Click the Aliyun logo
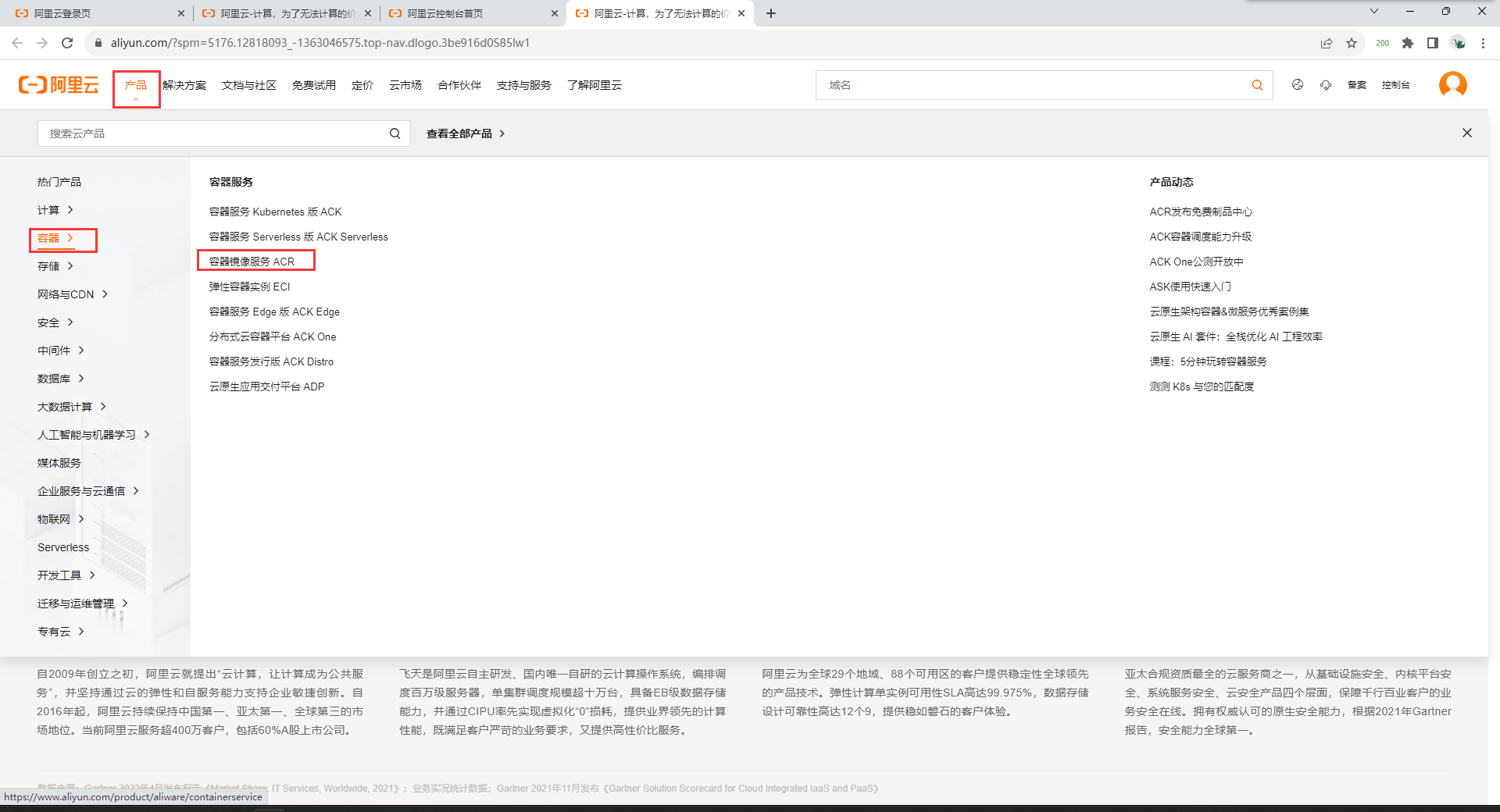This screenshot has width=1500, height=812. [59, 85]
